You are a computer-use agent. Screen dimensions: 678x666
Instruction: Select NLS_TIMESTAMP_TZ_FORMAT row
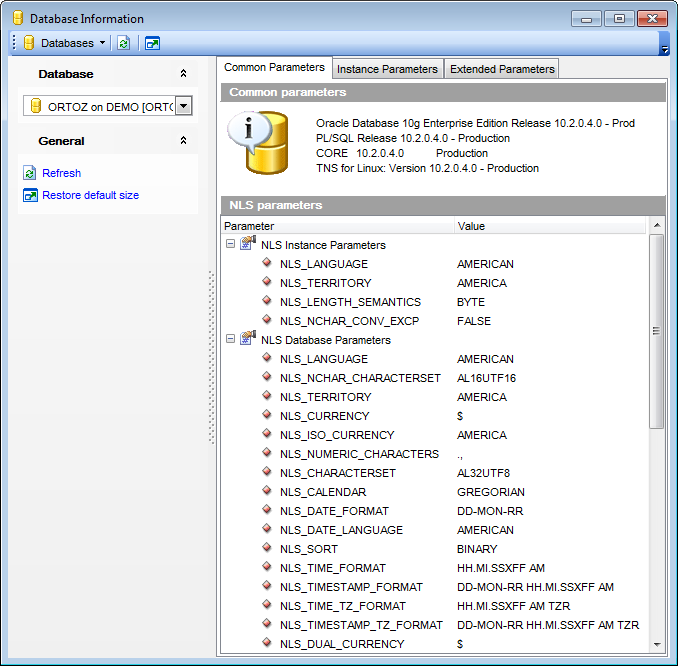pos(432,625)
